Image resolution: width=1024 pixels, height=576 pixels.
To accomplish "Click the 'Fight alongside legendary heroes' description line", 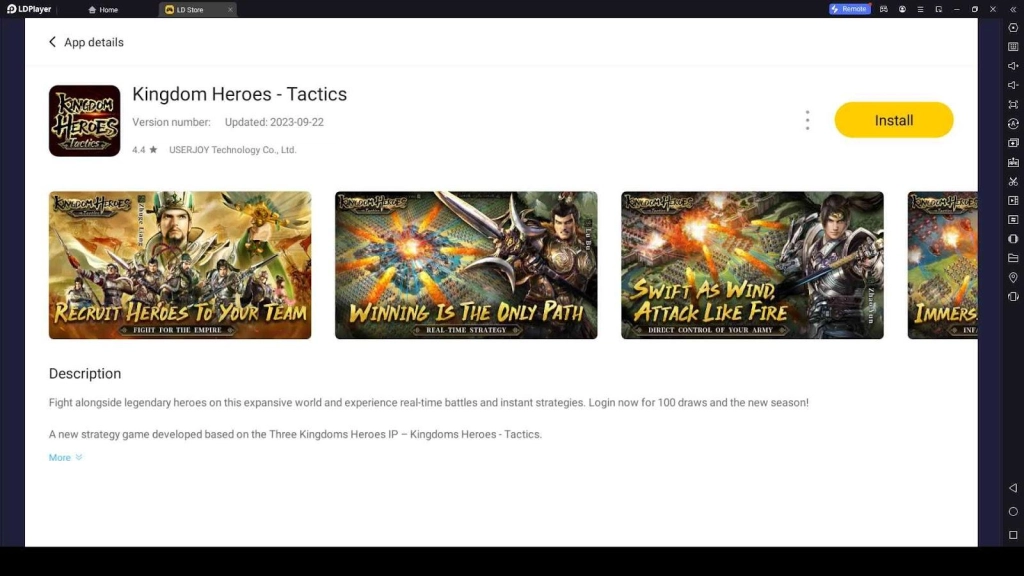I will point(428,402).
